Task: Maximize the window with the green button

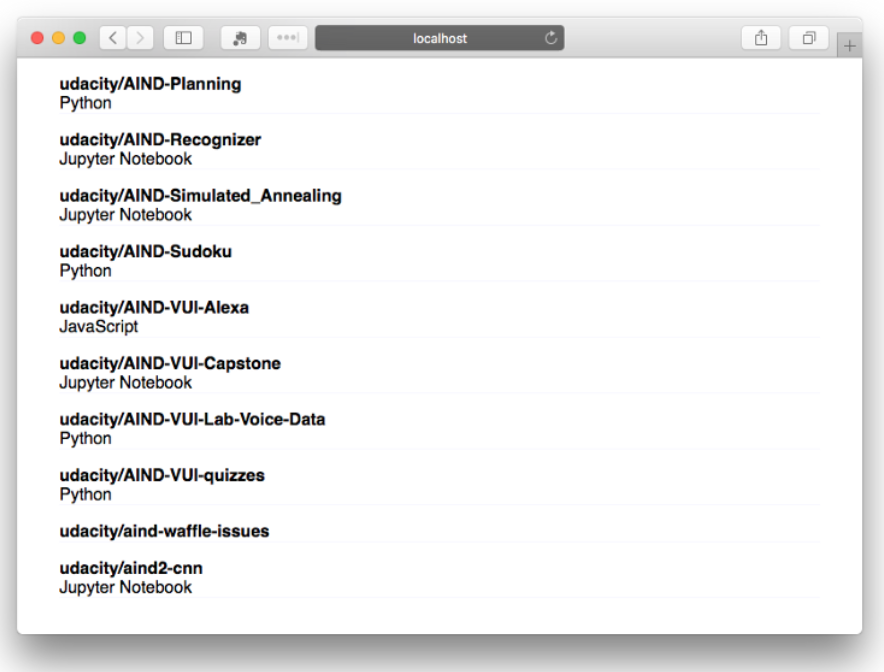Action: tap(80, 38)
